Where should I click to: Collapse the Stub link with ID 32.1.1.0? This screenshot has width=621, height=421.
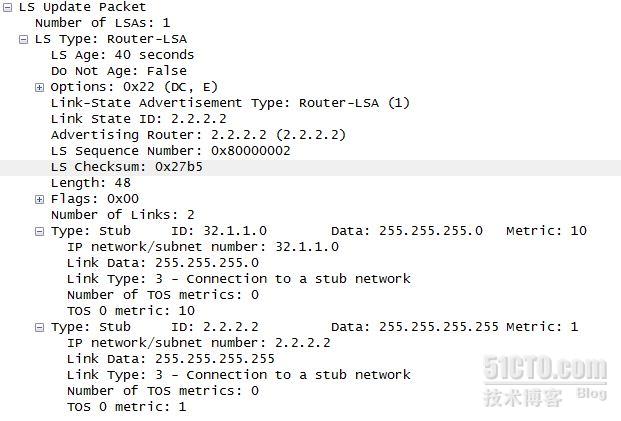point(40,231)
